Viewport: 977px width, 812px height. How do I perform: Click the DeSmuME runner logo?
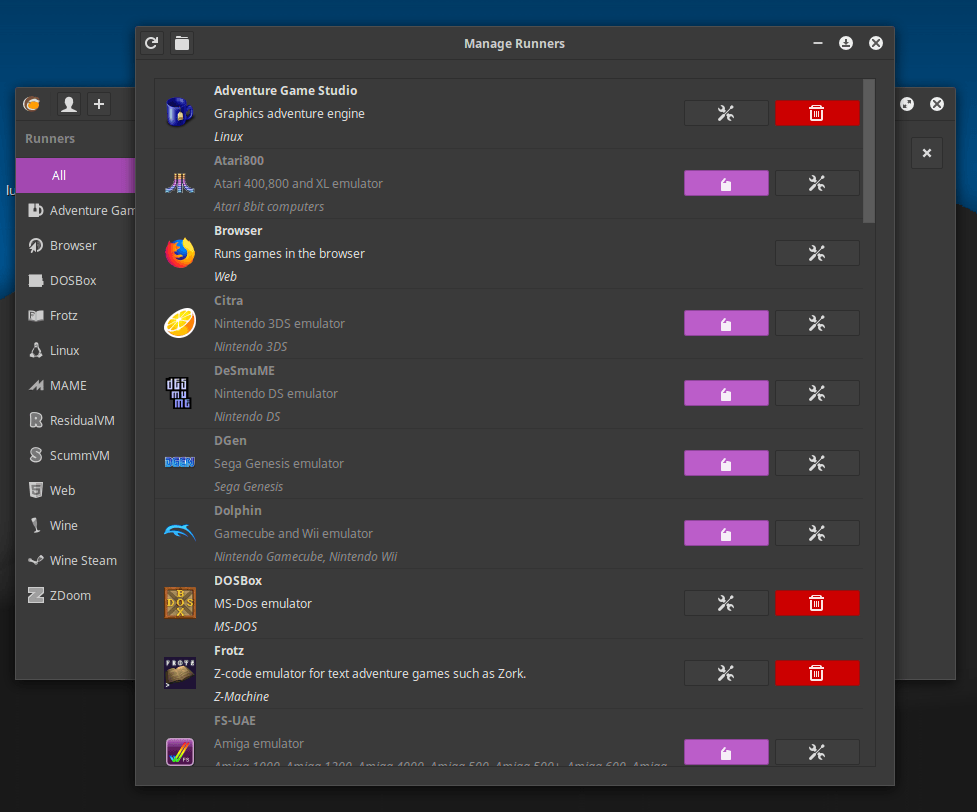pos(179,393)
